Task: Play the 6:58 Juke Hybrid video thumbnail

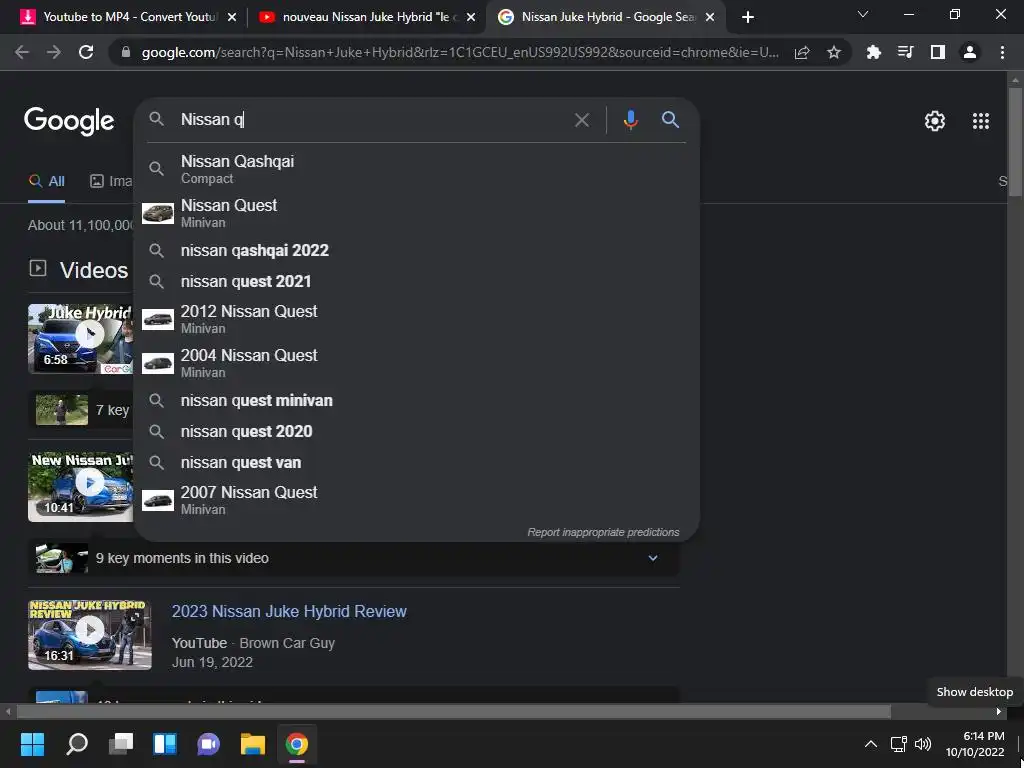Action: (x=80, y=339)
